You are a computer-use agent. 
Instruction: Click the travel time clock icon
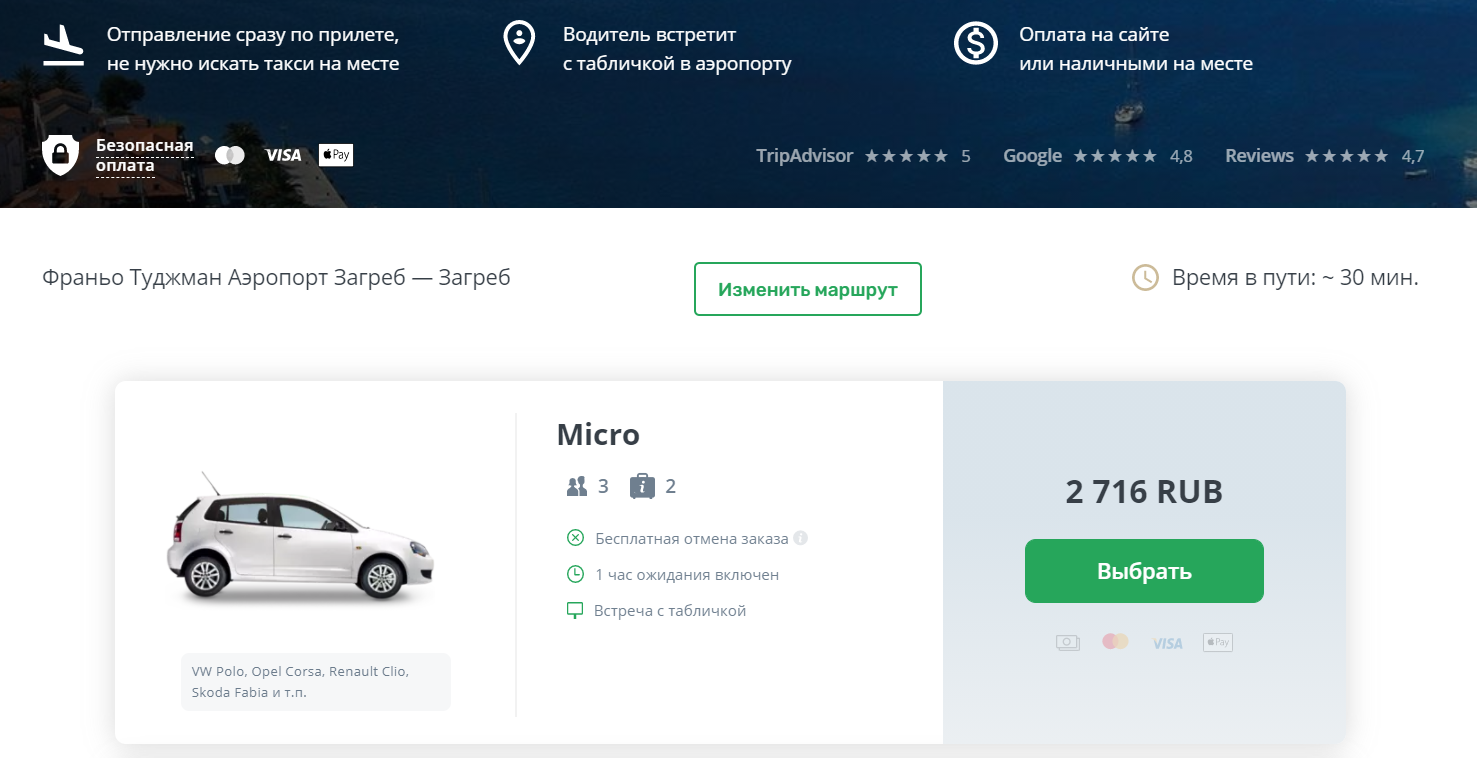[1145, 278]
